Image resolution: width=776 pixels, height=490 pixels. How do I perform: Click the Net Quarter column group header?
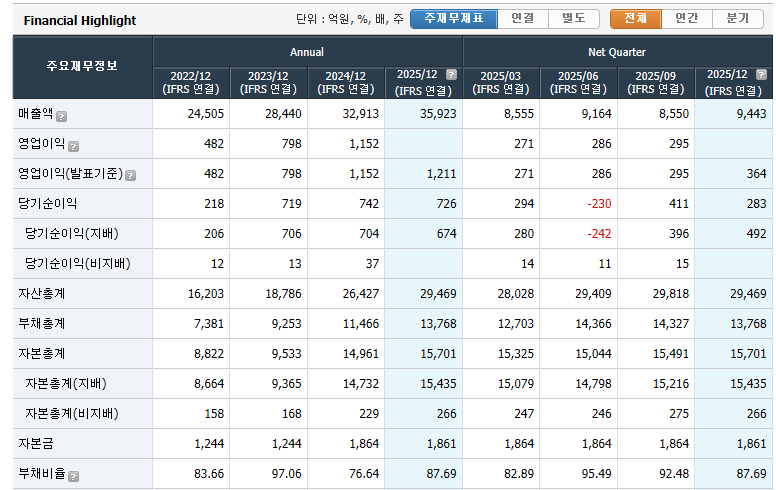tap(617, 52)
